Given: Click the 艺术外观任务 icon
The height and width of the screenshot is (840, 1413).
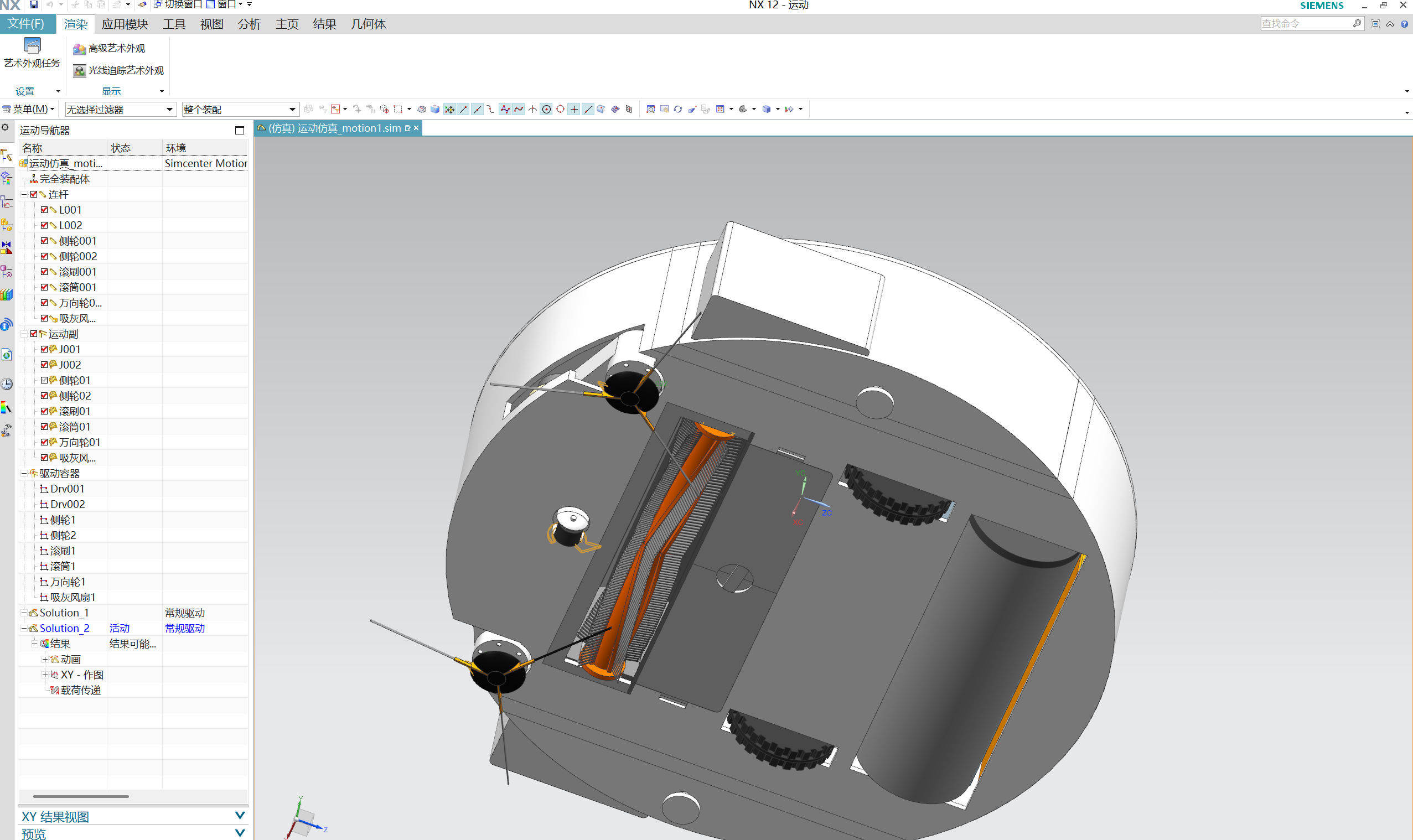Looking at the screenshot, I should click(32, 46).
